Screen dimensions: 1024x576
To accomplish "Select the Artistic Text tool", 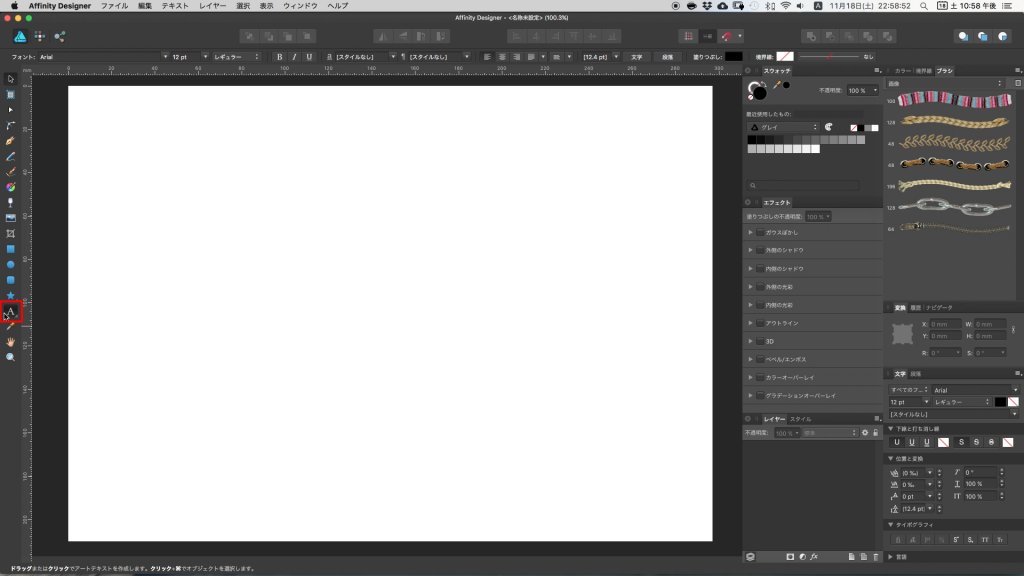I will pos(10,312).
